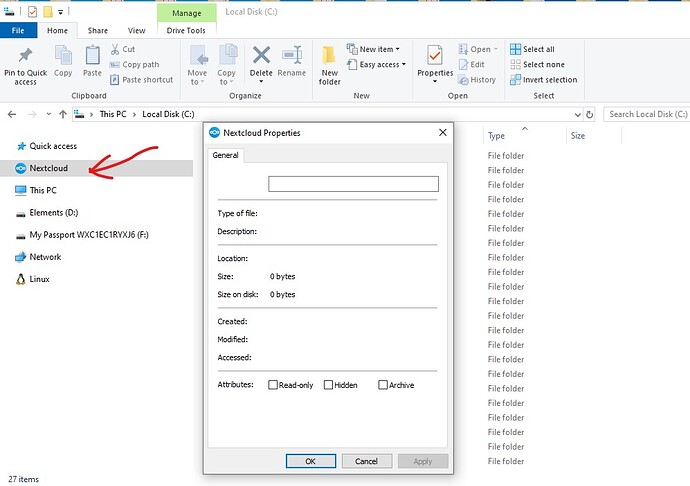Click the Copy path icon

[x=114, y=65]
